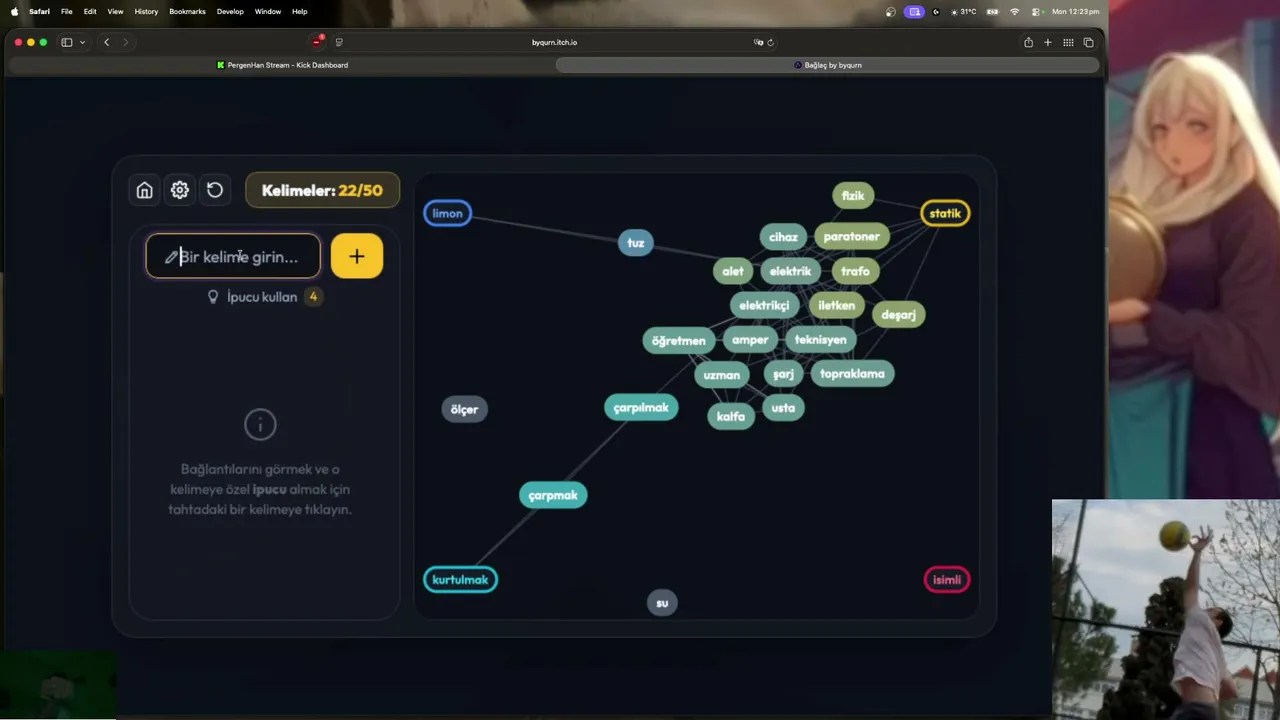Click the trafo word node

tap(855, 271)
